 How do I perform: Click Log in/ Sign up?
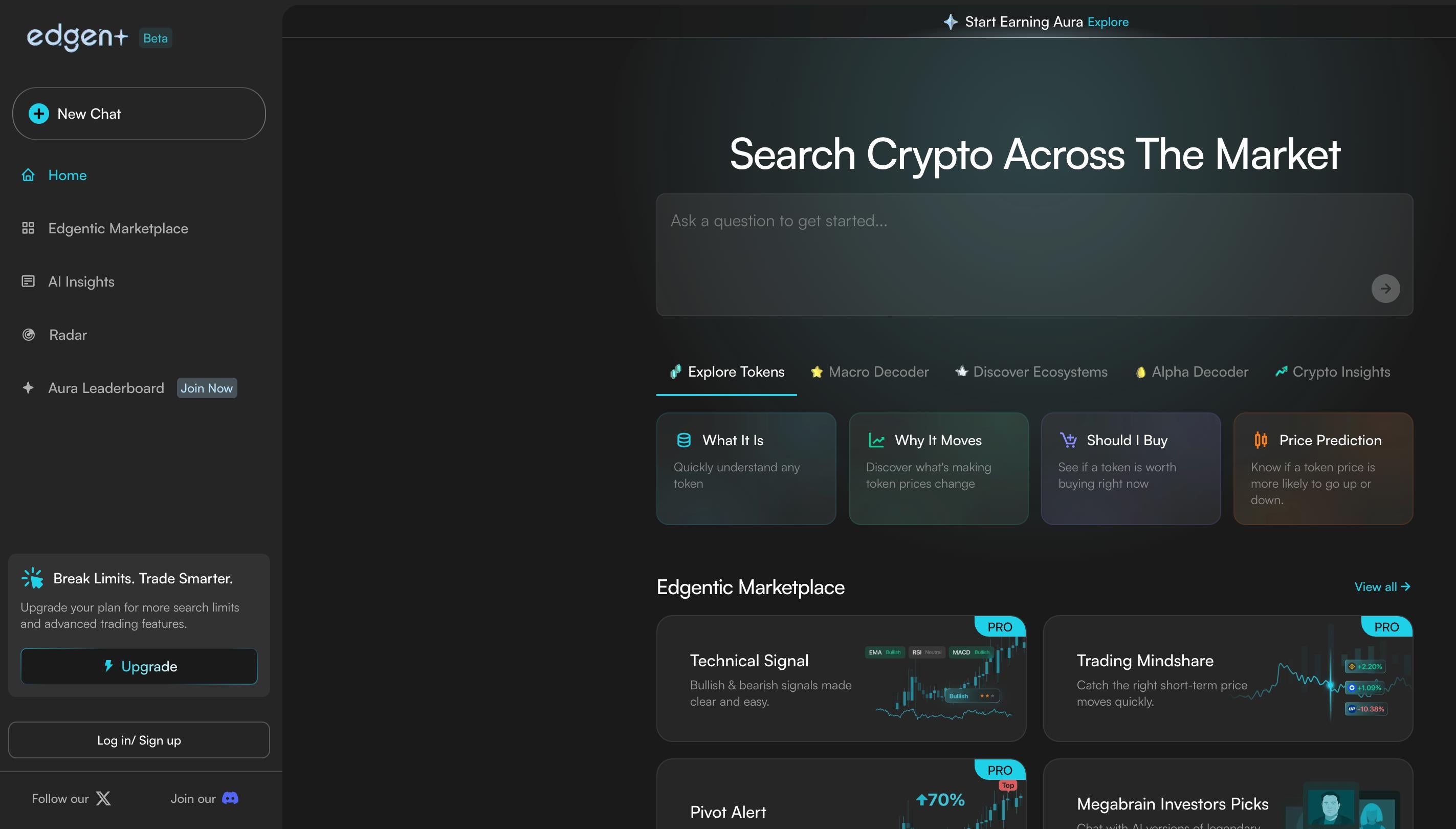coord(139,740)
